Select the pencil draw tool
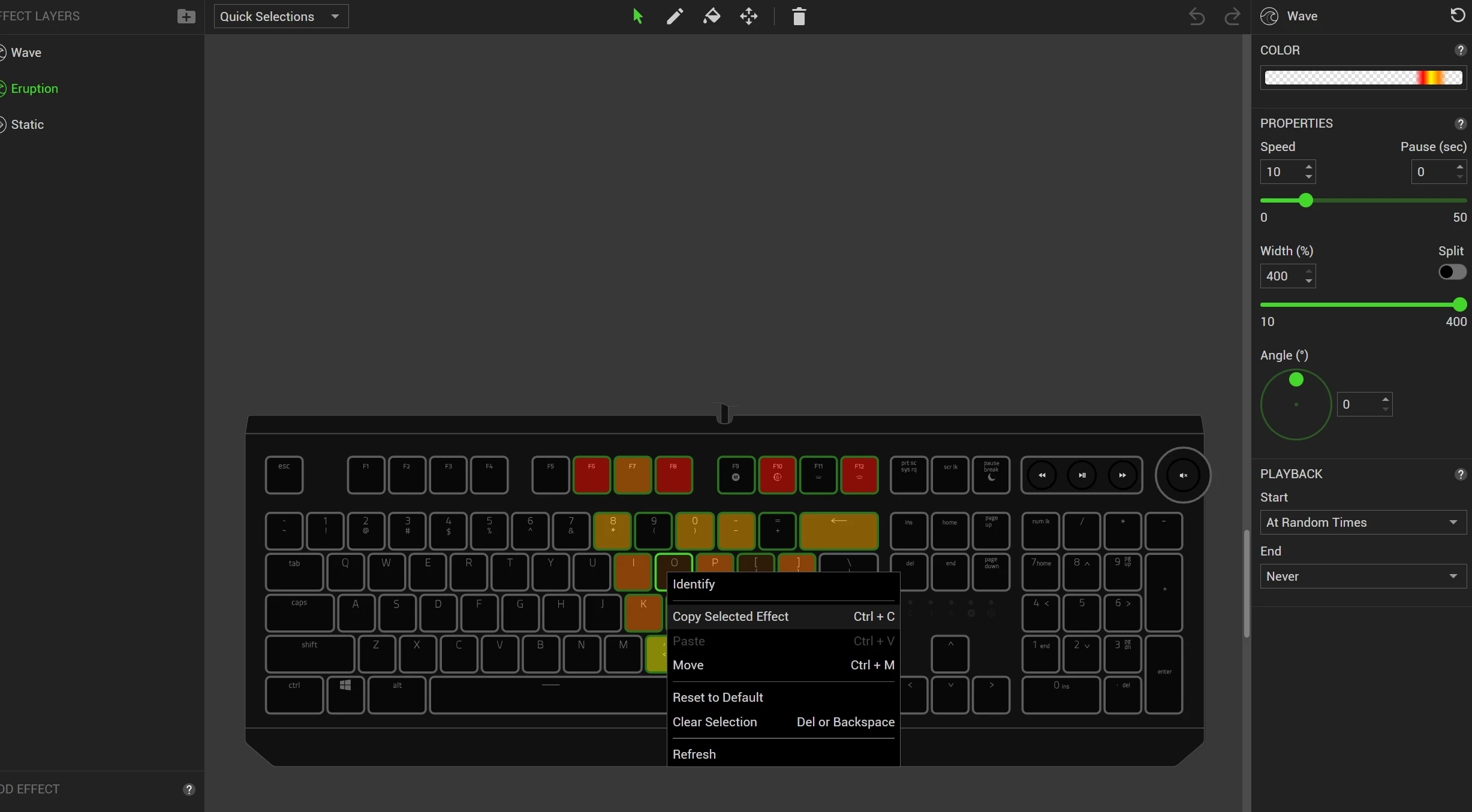 click(675, 16)
